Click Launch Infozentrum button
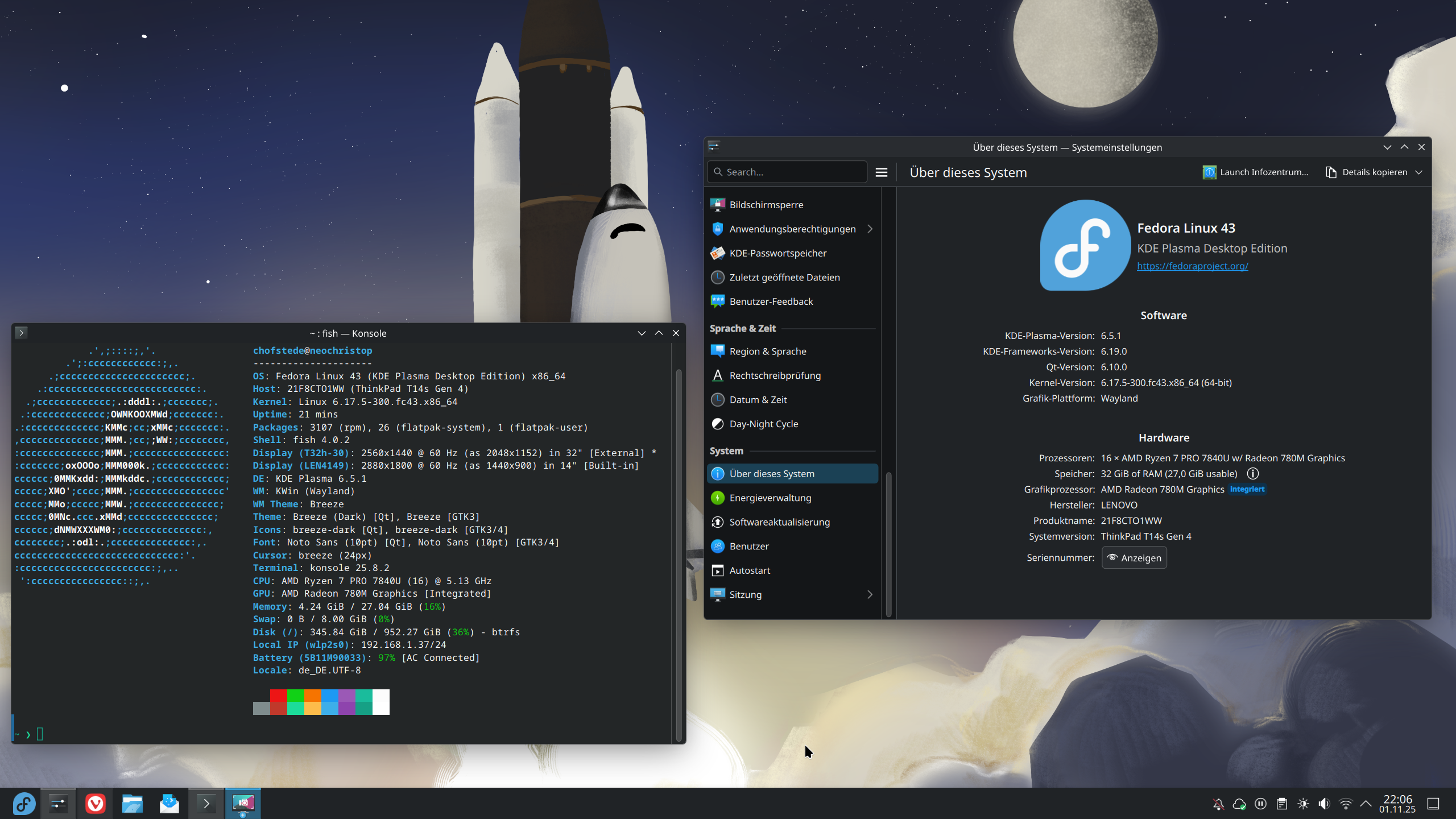This screenshot has height=819, width=1456. tap(1256, 172)
